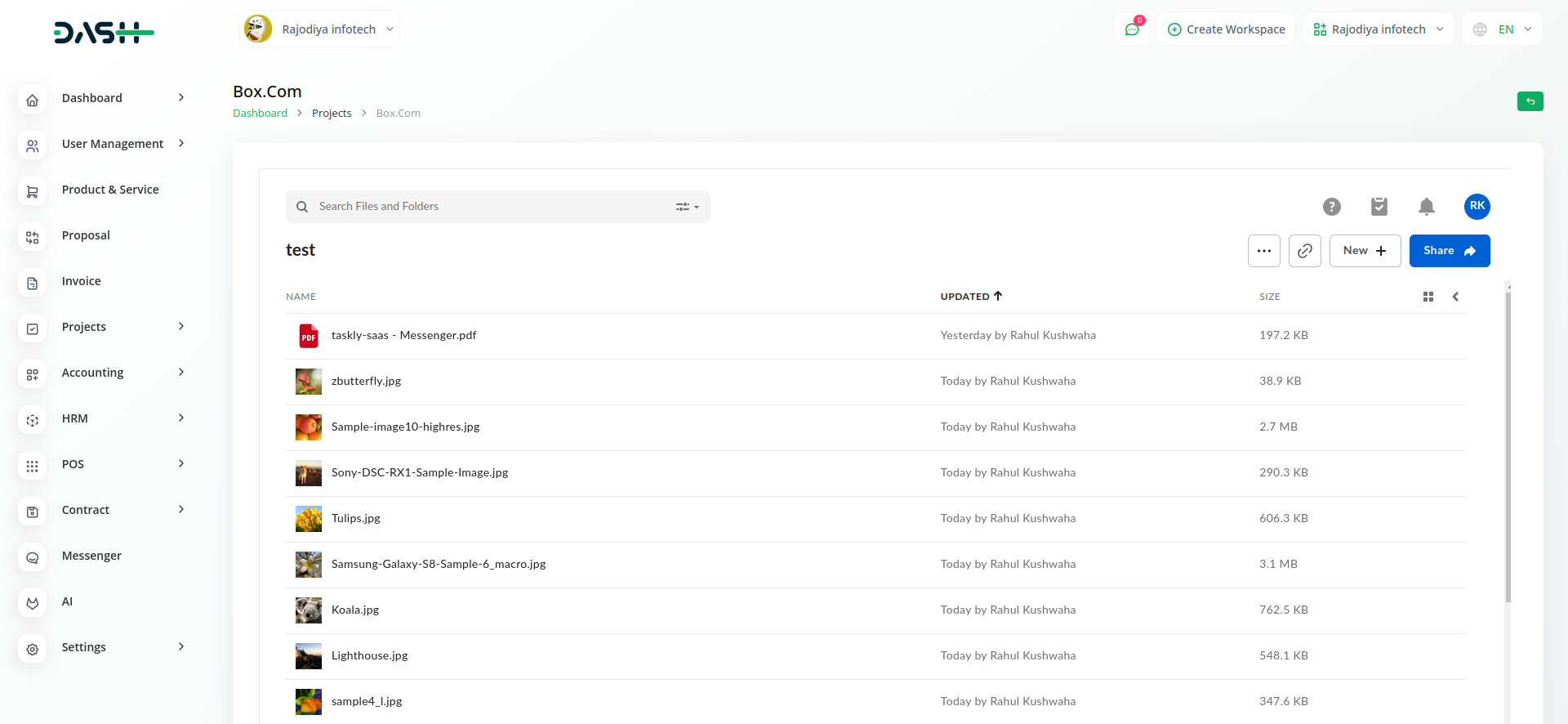Click the green back arrow button
The width and height of the screenshot is (1568, 724).
[x=1530, y=101]
